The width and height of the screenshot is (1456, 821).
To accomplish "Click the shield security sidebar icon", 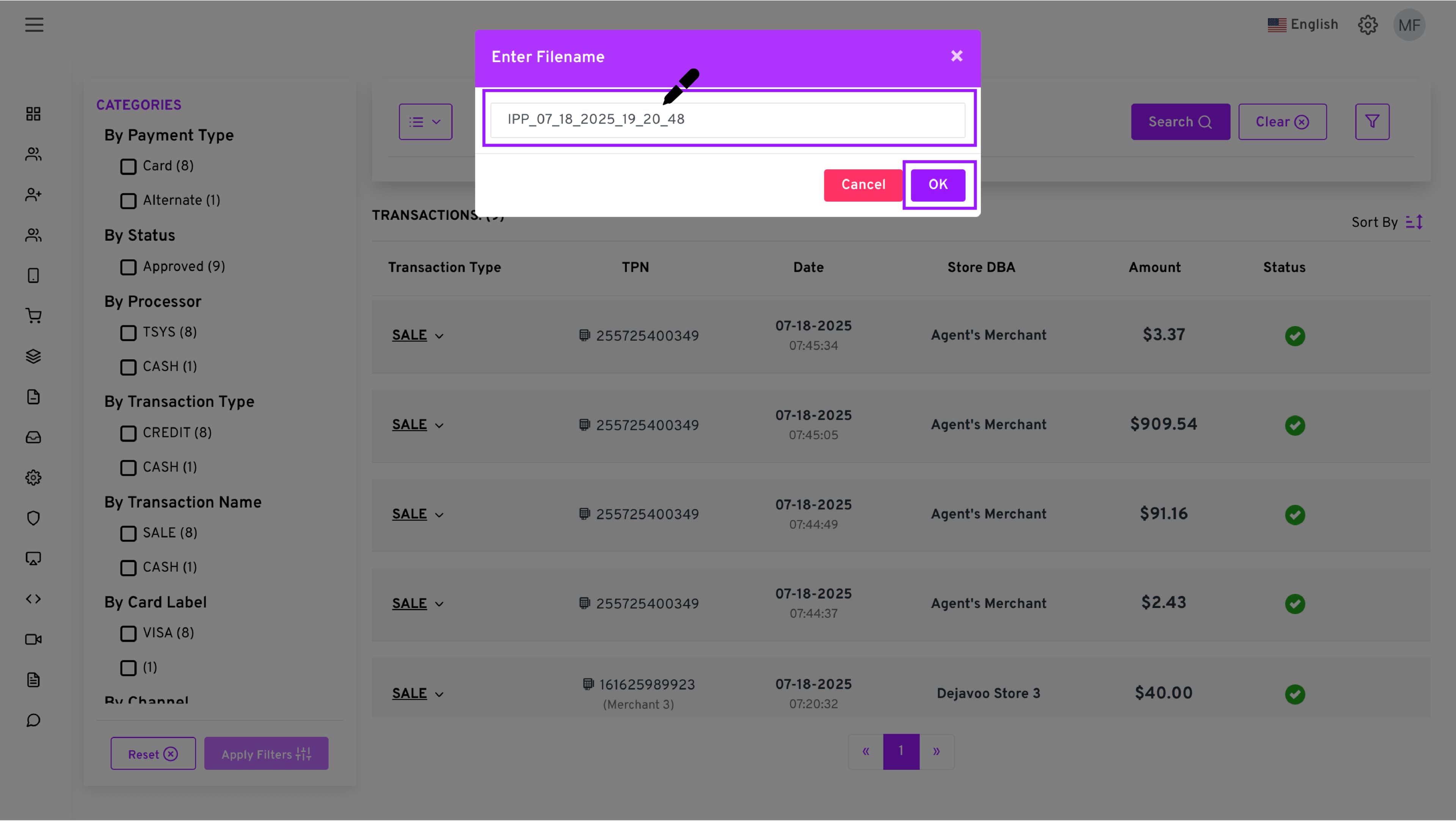I will (33, 518).
